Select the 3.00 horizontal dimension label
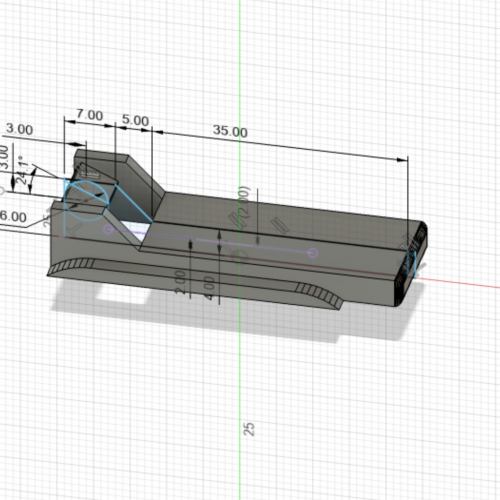Image resolution: width=500 pixels, height=500 pixels. point(19,129)
